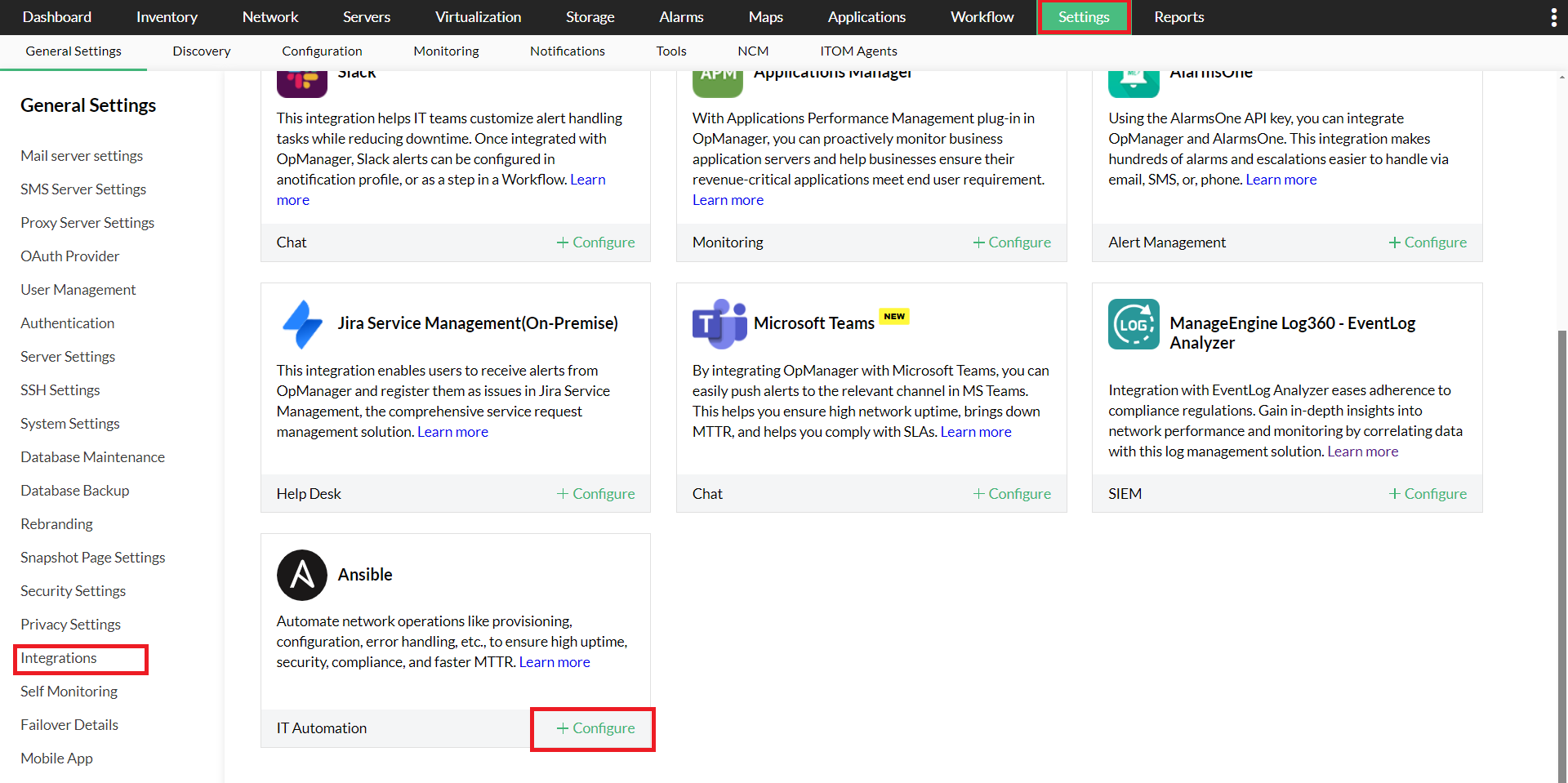
Task: Open Learn more for Microsoft Teams
Action: pyautogui.click(x=976, y=432)
